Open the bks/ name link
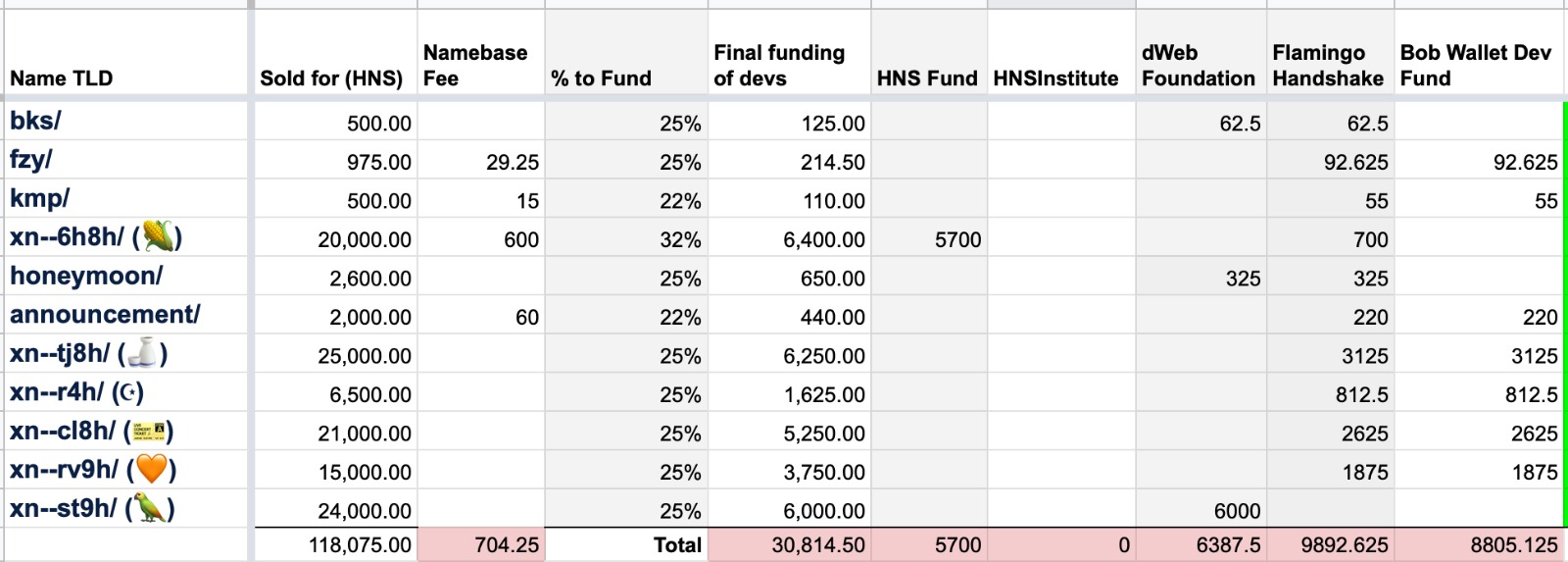The width and height of the screenshot is (1568, 562). coord(35,121)
